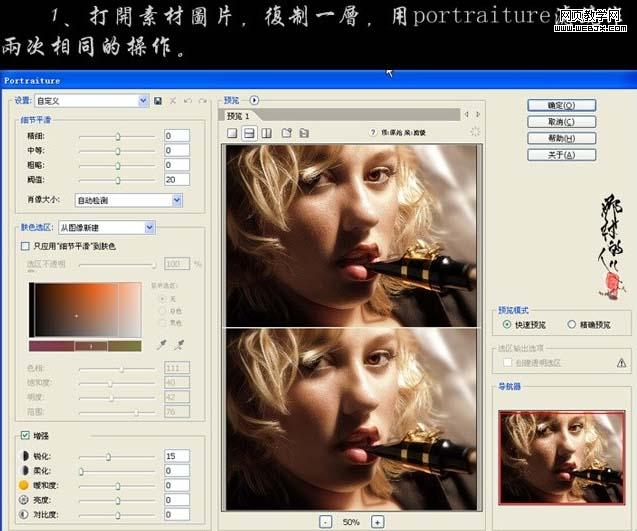The image size is (637, 531).
Task: Select second mask display radio option
Action: click(x=162, y=311)
